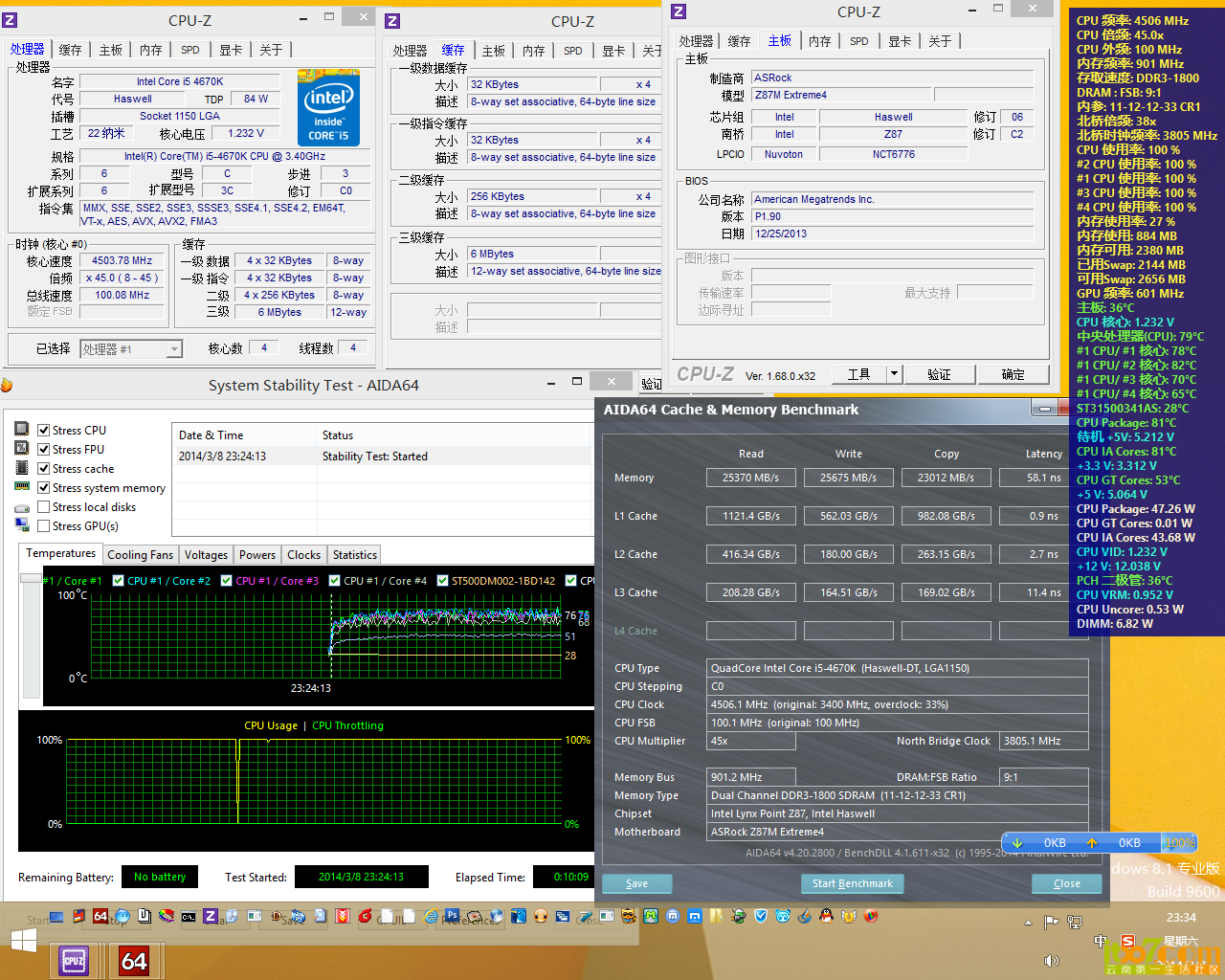Click the Z87M Extreme4 model field
This screenshot has width=1225, height=980.
[x=841, y=95]
